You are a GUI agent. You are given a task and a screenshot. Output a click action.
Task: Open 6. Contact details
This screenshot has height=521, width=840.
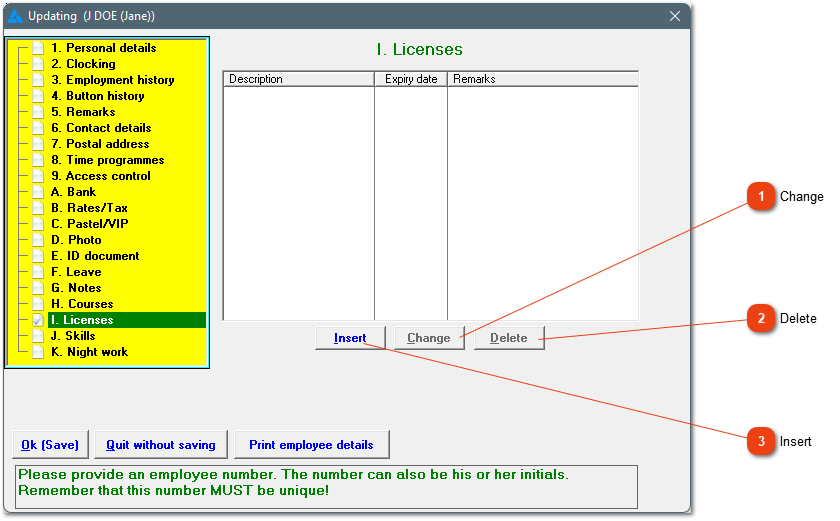(101, 129)
